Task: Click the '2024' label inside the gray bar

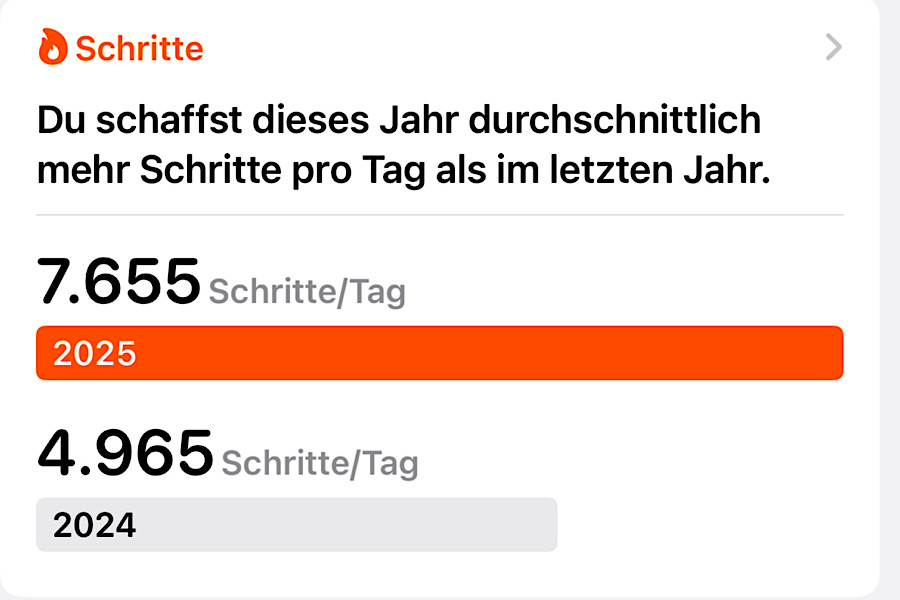Action: click(94, 525)
